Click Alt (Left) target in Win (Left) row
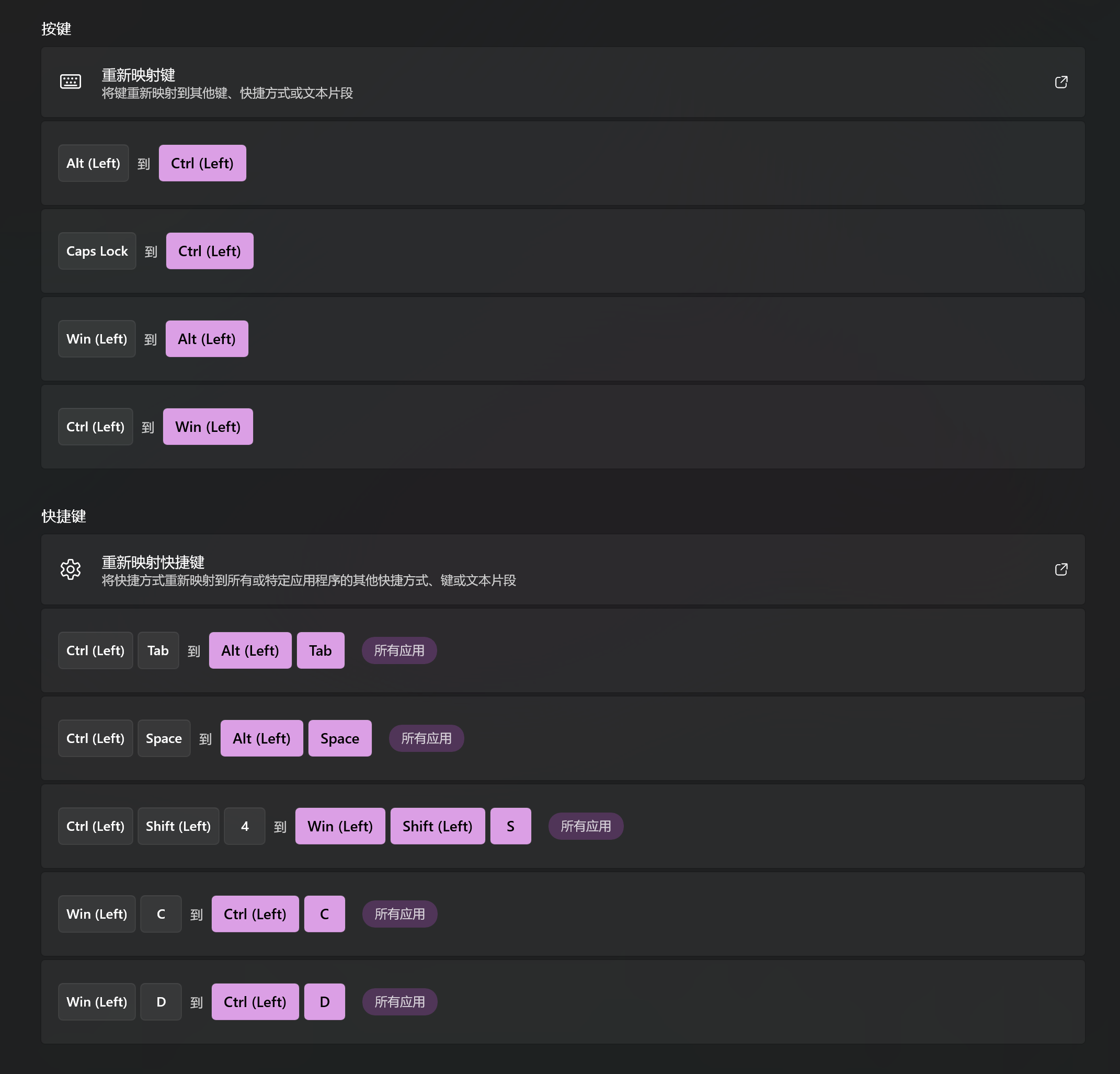The height and width of the screenshot is (1074, 1120). click(x=207, y=339)
